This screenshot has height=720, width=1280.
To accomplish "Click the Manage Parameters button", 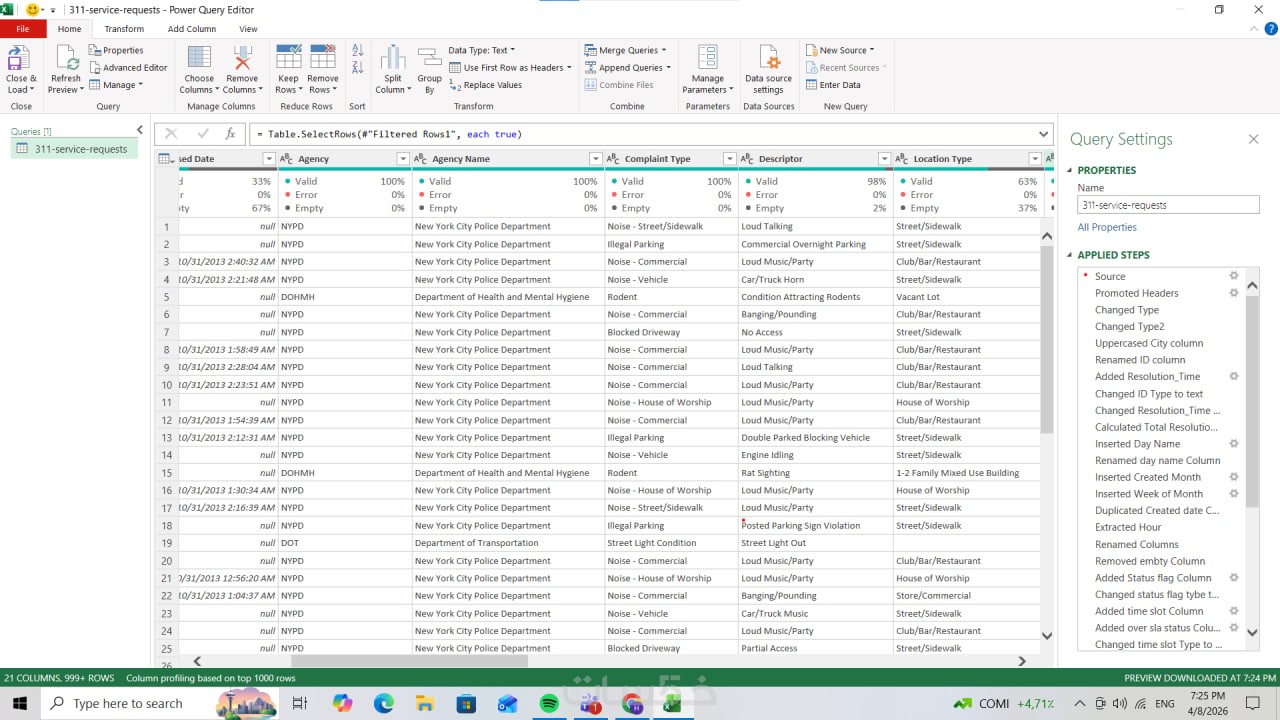I will tap(707, 69).
